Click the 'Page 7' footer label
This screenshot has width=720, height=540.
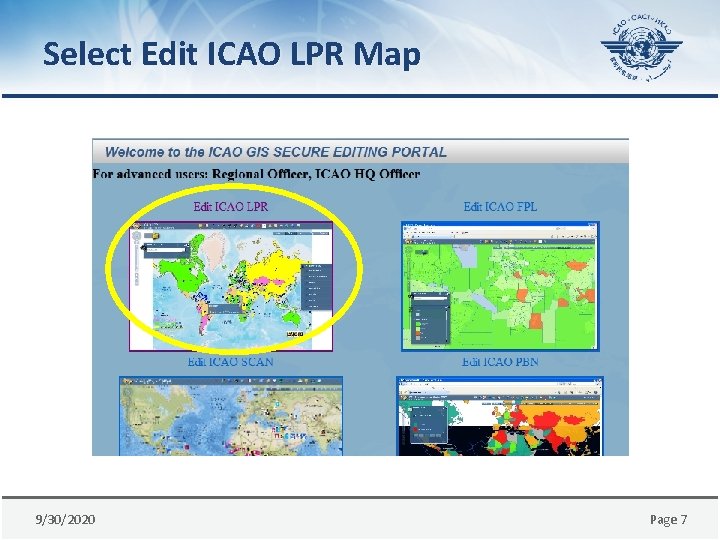coord(669,519)
